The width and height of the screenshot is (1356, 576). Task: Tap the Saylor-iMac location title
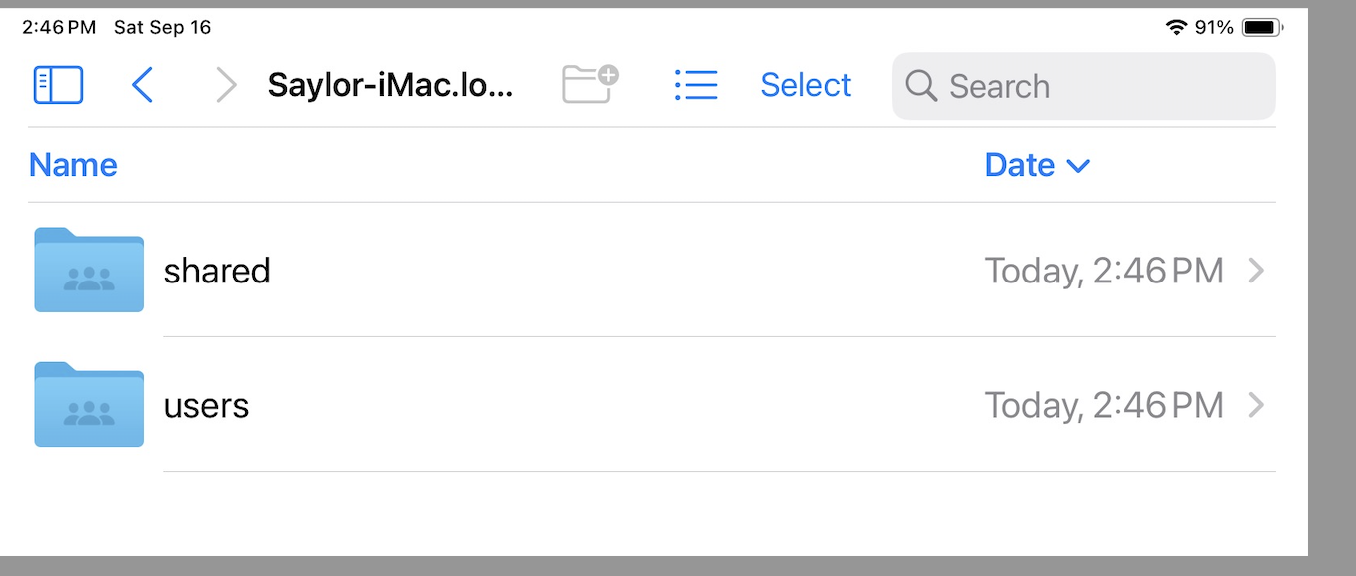coord(390,86)
